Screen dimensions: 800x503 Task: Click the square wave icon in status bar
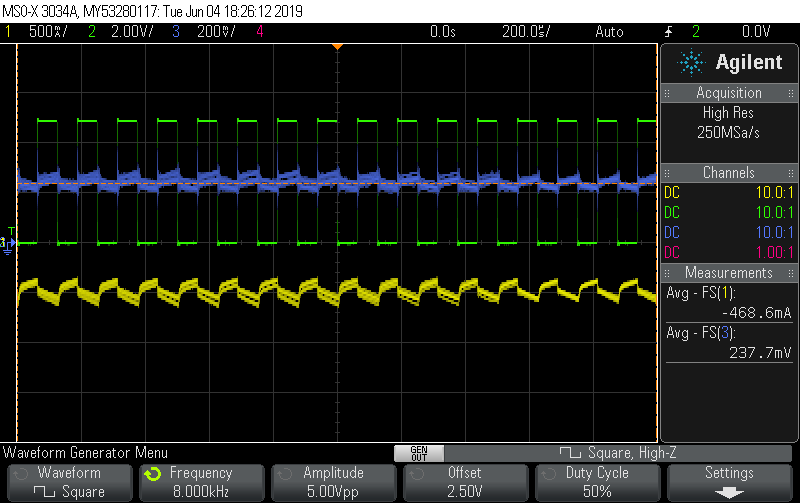566,453
